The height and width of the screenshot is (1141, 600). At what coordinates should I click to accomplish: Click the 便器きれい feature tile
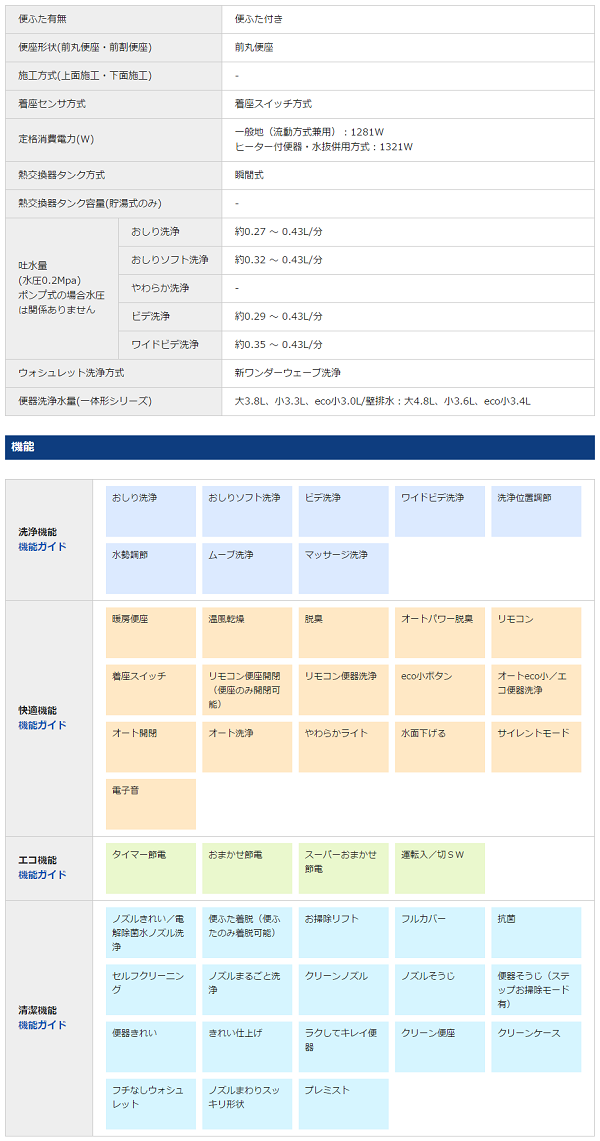pyautogui.click(x=151, y=1046)
